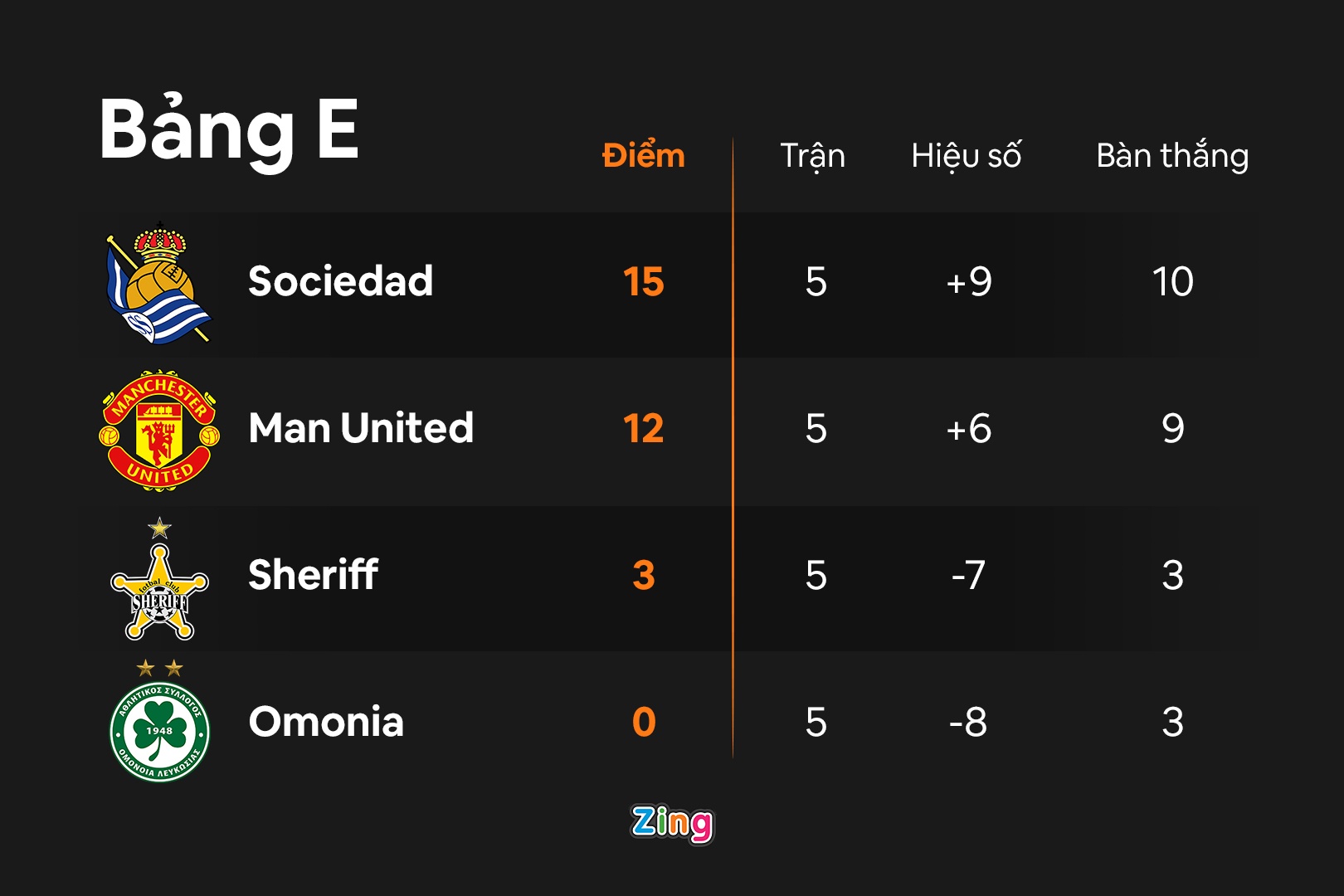Click Sociedad's +9 goal difference
The height and width of the screenshot is (896, 1344).
point(968,282)
